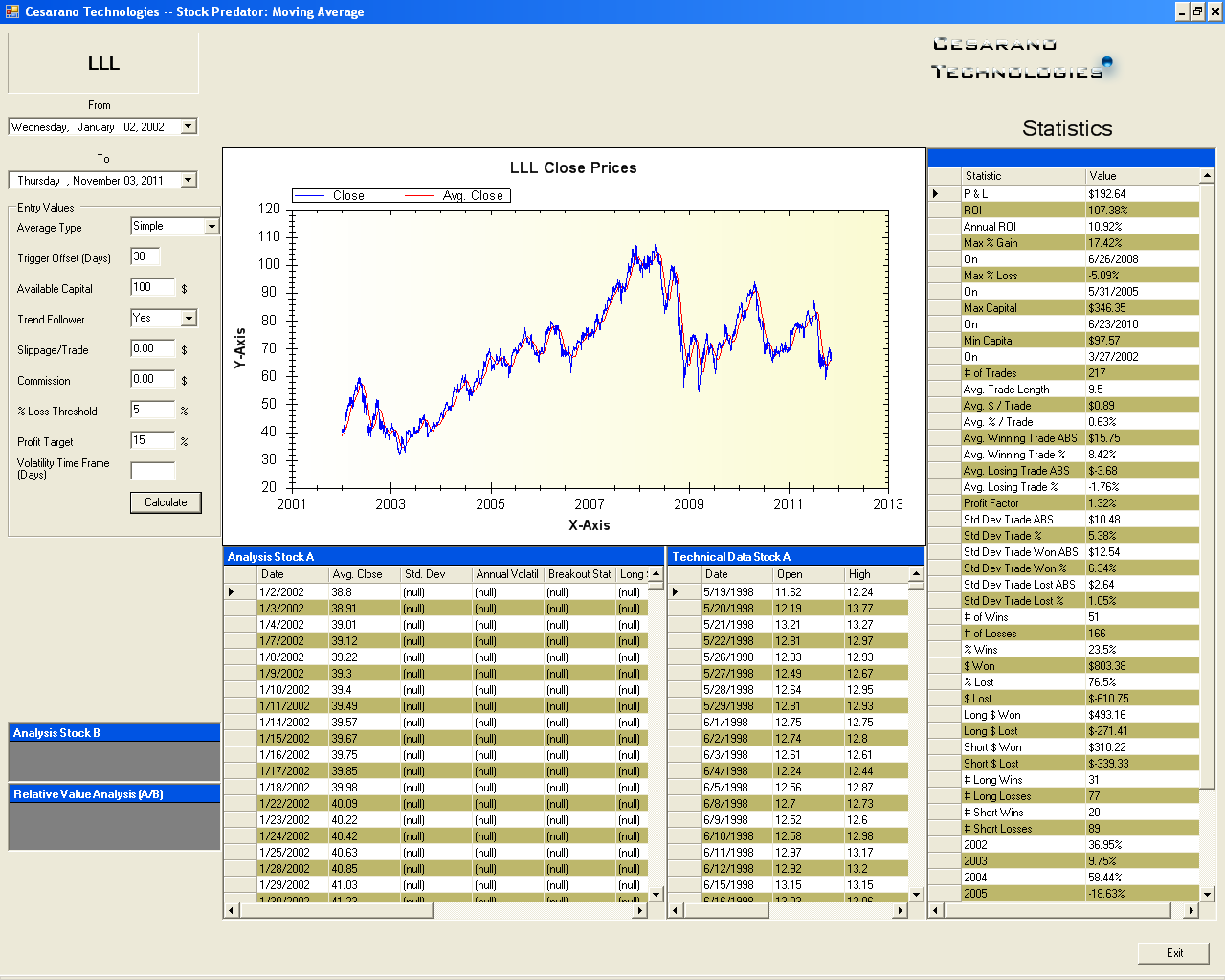Click Analysis Stock A scroll down arrow
This screenshot has width=1225, height=980.
(x=656, y=895)
